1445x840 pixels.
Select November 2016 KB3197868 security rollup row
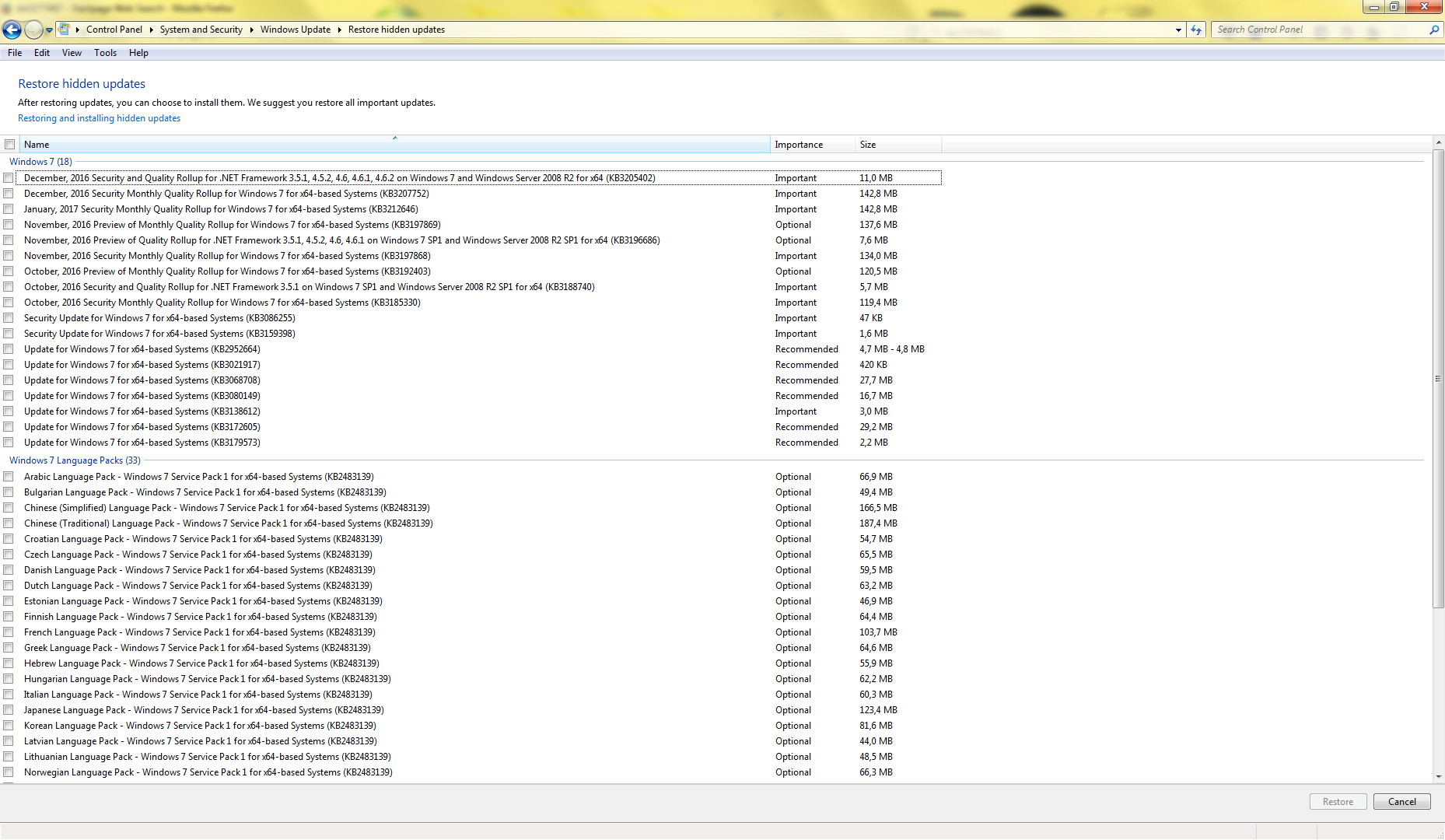coord(471,256)
